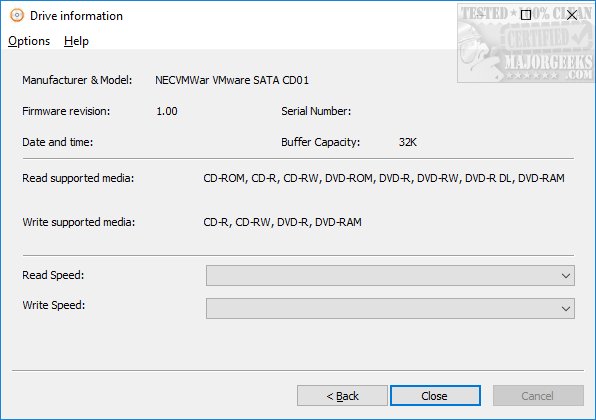Image resolution: width=596 pixels, height=420 pixels.
Task: Click the 'Read supported media:' label
Action: click(78, 178)
